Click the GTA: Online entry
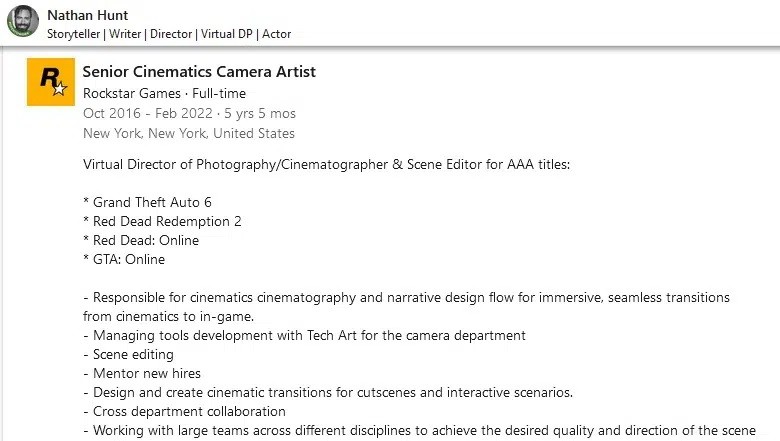The image size is (780, 441). coord(124,259)
